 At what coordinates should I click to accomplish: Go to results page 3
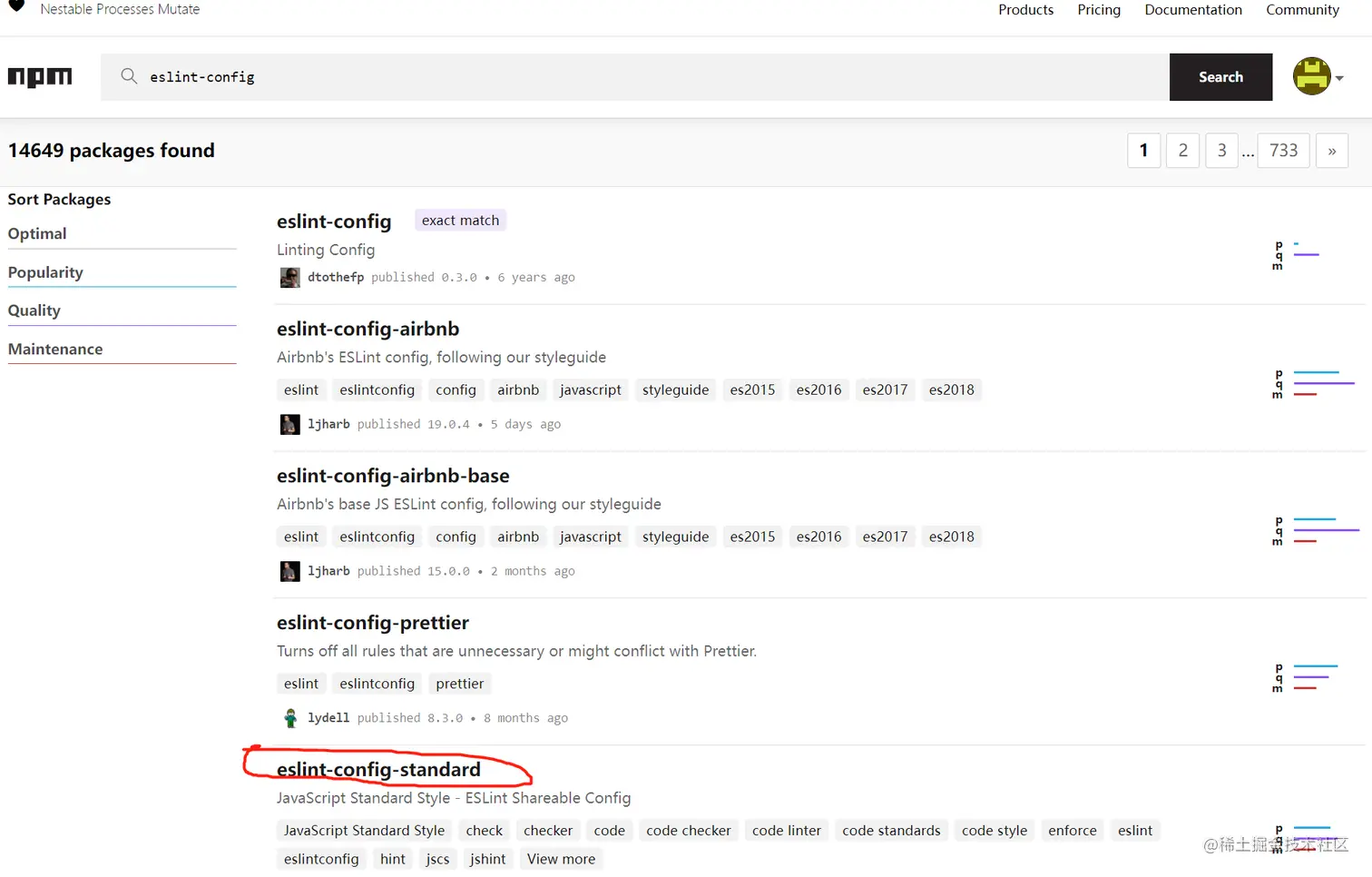pyautogui.click(x=1221, y=151)
